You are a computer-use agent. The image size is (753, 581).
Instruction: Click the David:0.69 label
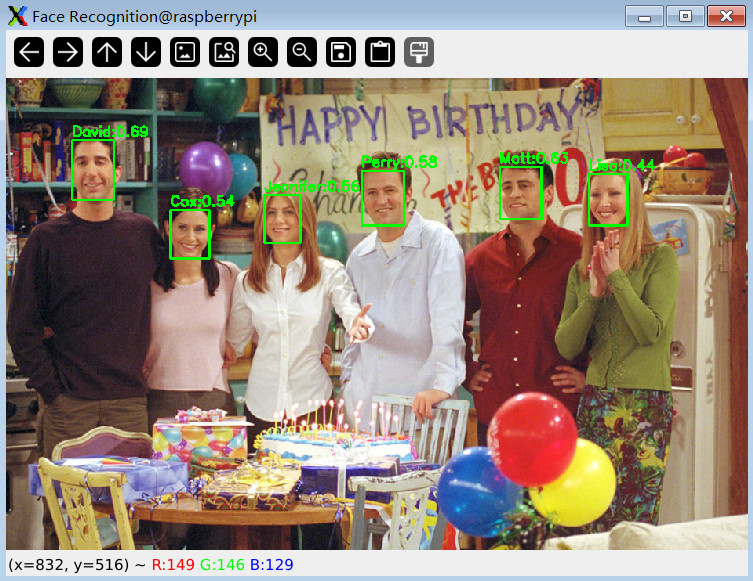[110, 132]
